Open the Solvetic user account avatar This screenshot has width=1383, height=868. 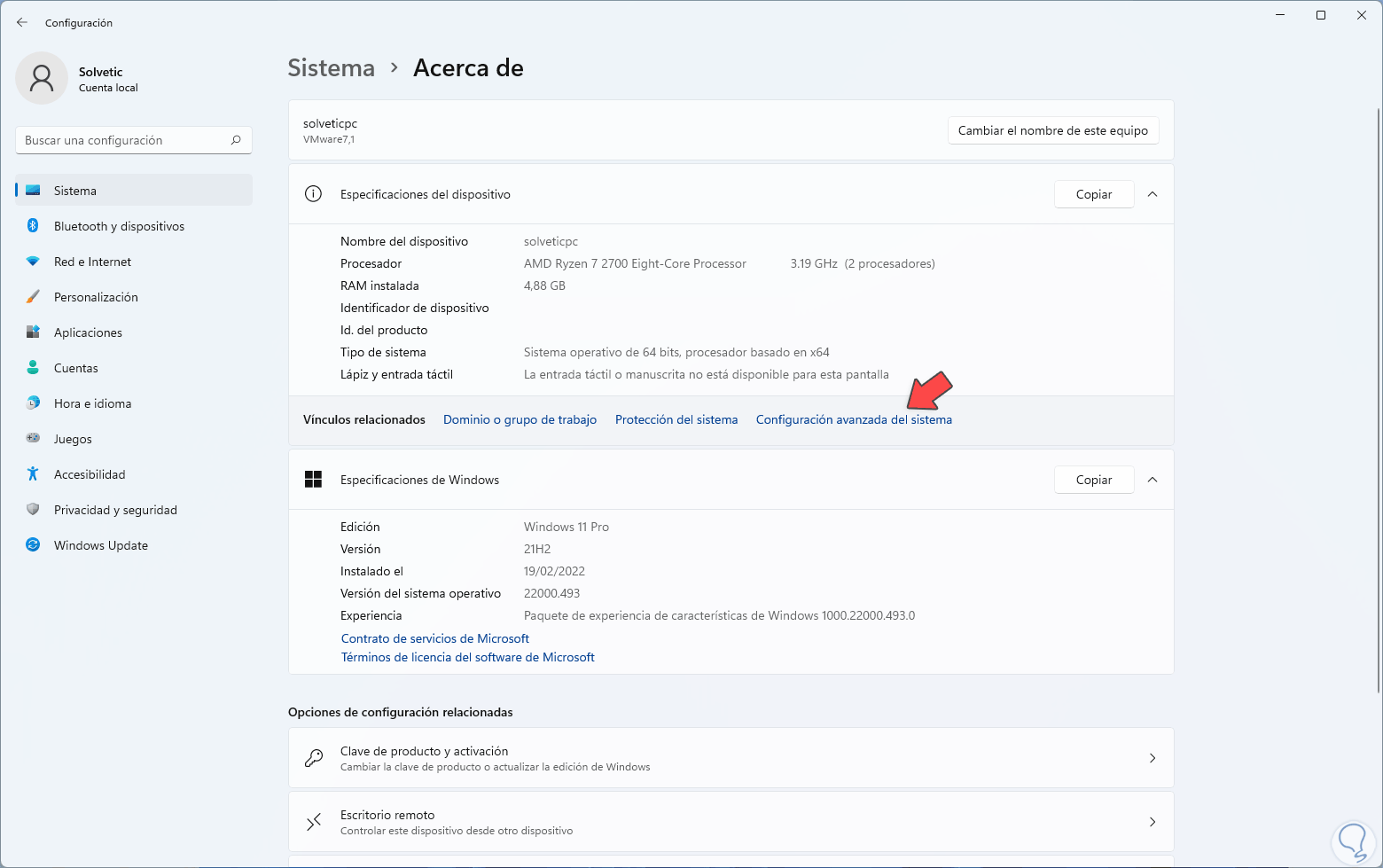[42, 78]
